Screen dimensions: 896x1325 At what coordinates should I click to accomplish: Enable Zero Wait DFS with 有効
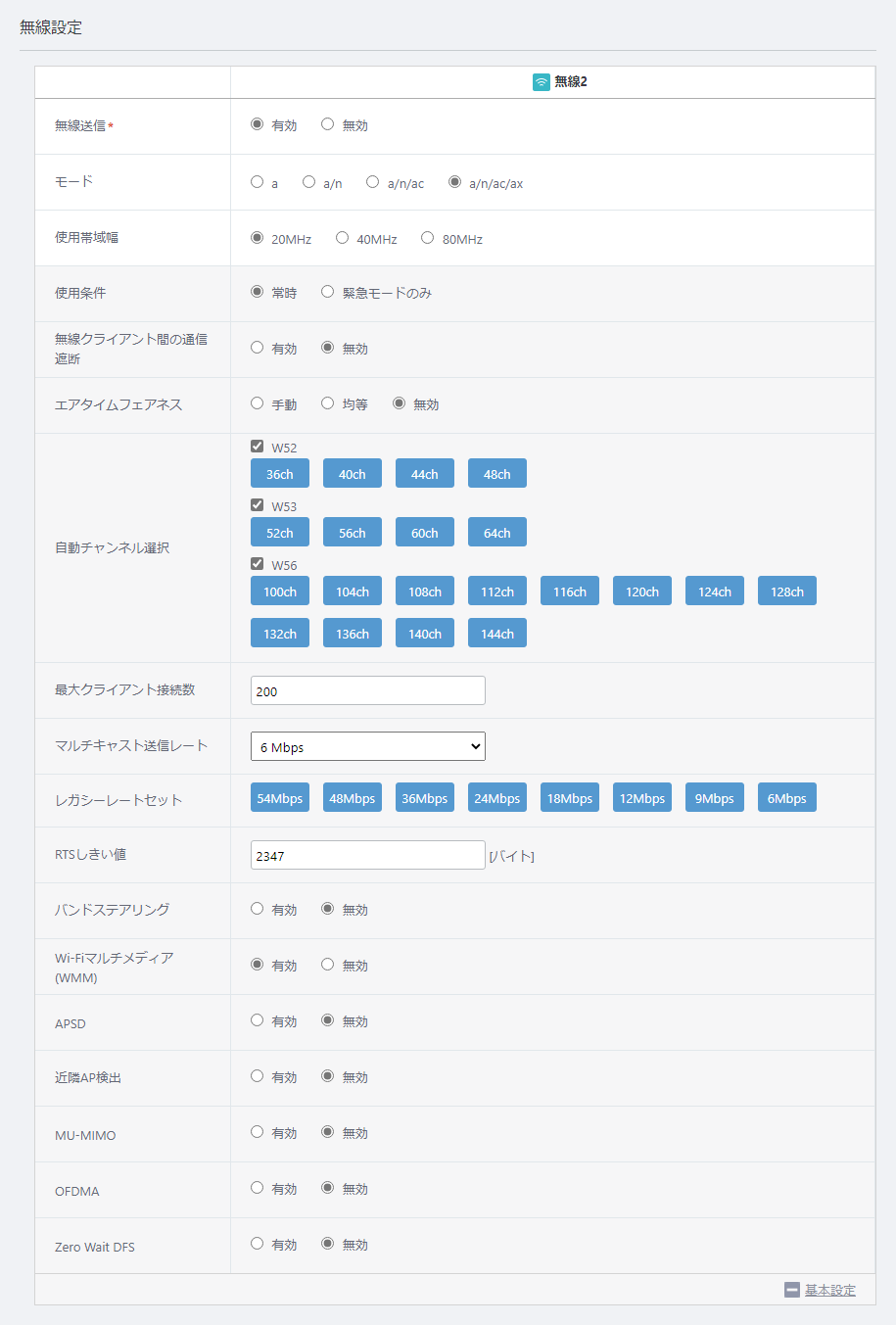coord(257,1244)
